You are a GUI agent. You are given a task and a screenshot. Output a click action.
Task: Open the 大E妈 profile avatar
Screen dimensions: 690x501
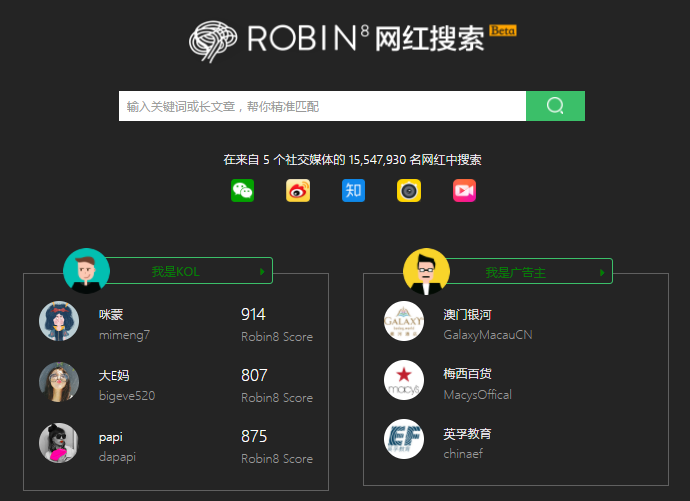59,382
